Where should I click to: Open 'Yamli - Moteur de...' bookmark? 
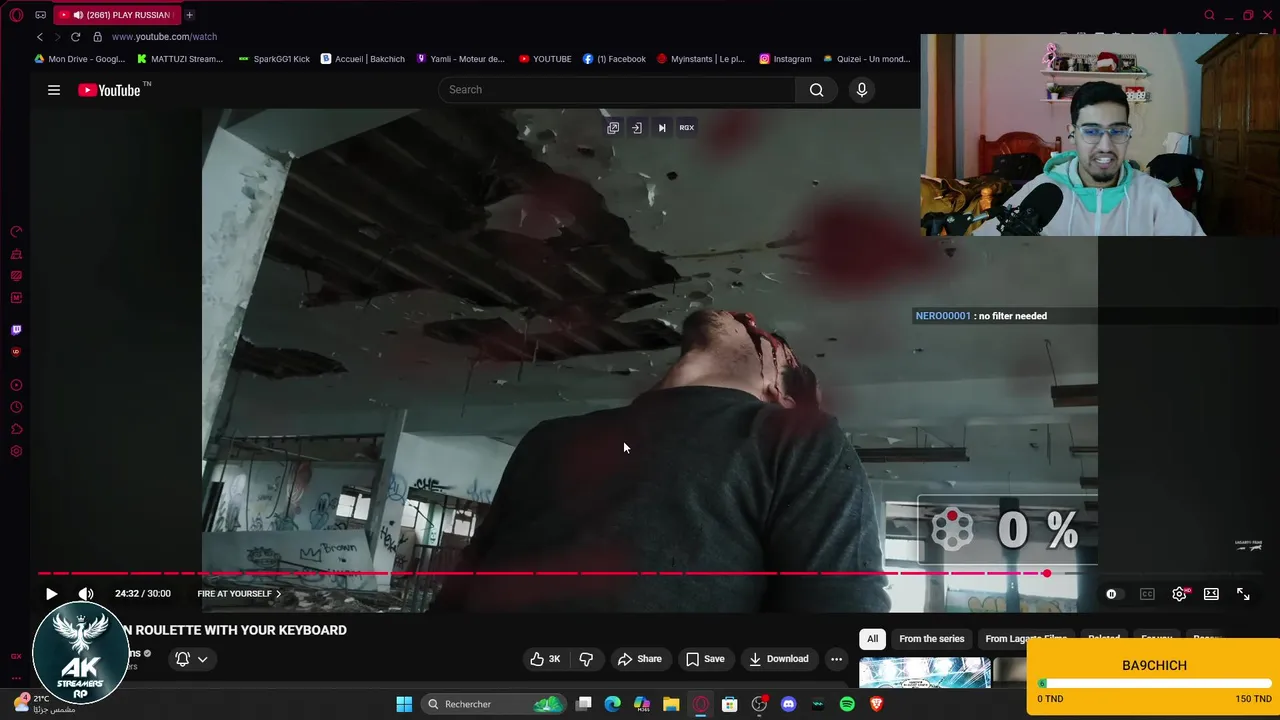click(x=460, y=59)
